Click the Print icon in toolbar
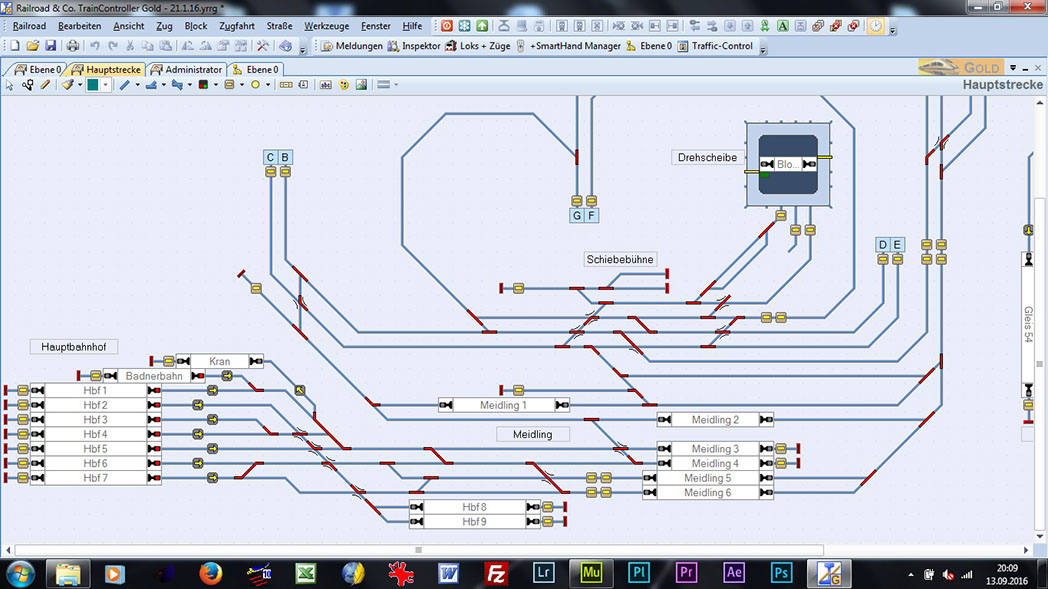Viewport: 1048px width, 589px height. coord(73,46)
